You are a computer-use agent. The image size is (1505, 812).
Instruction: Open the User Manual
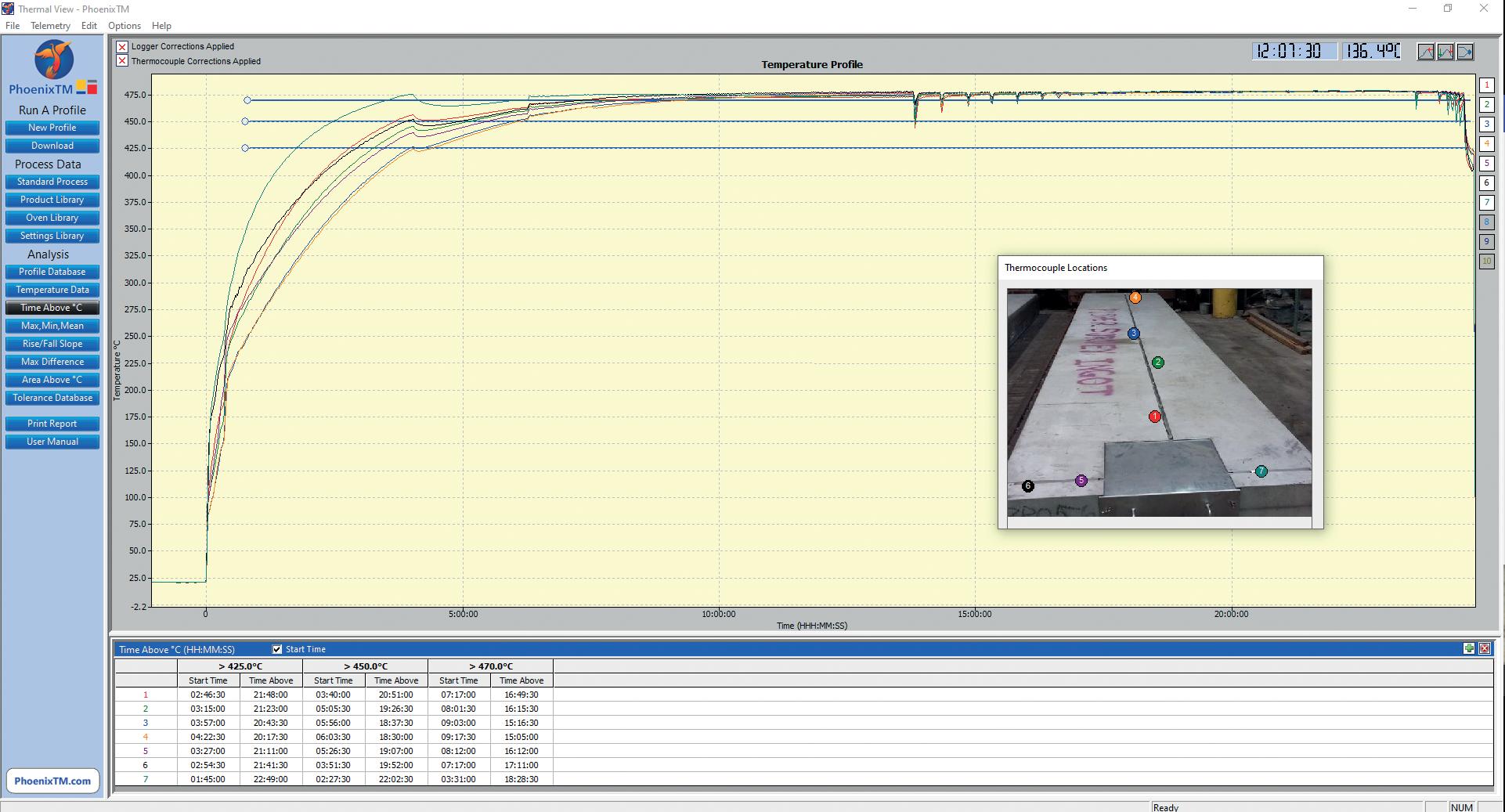coord(52,442)
